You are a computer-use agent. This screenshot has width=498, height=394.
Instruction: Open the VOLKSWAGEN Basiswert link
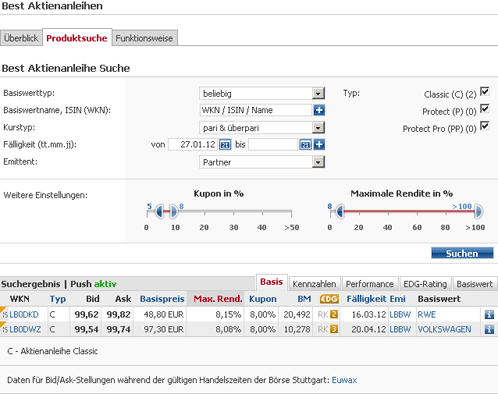(x=444, y=329)
